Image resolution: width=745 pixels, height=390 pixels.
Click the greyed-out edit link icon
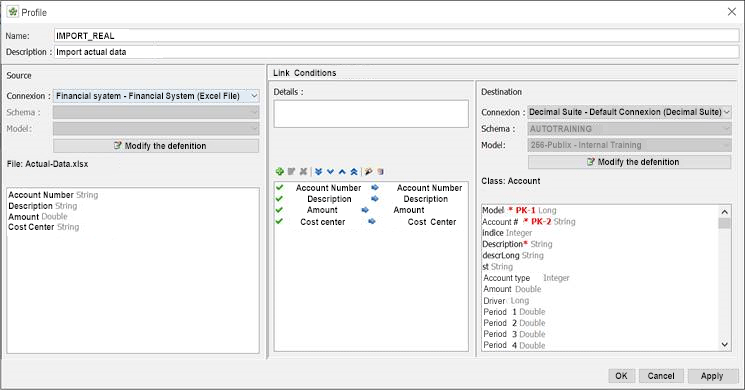pyautogui.click(x=291, y=171)
